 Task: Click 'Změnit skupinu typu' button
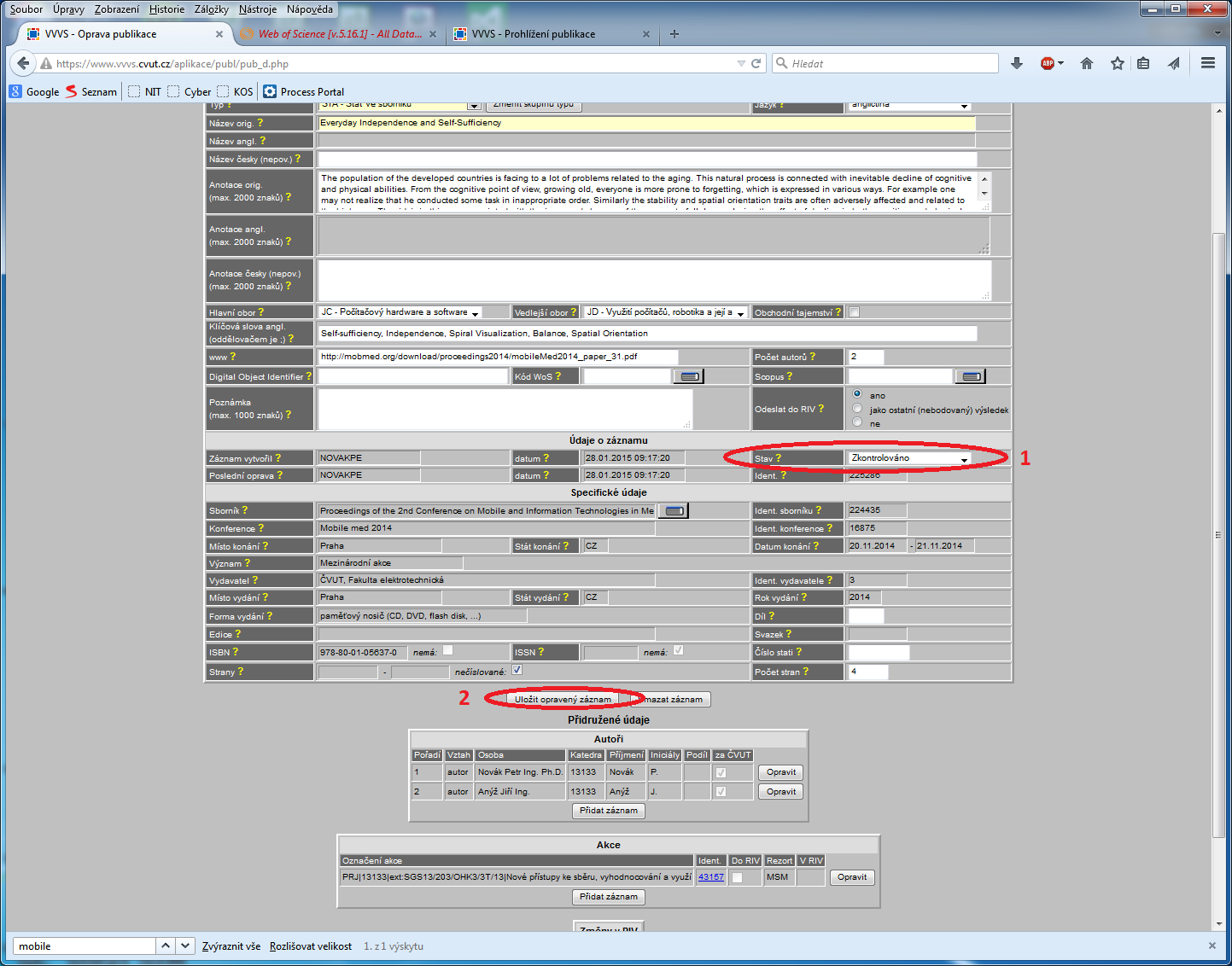coord(534,105)
